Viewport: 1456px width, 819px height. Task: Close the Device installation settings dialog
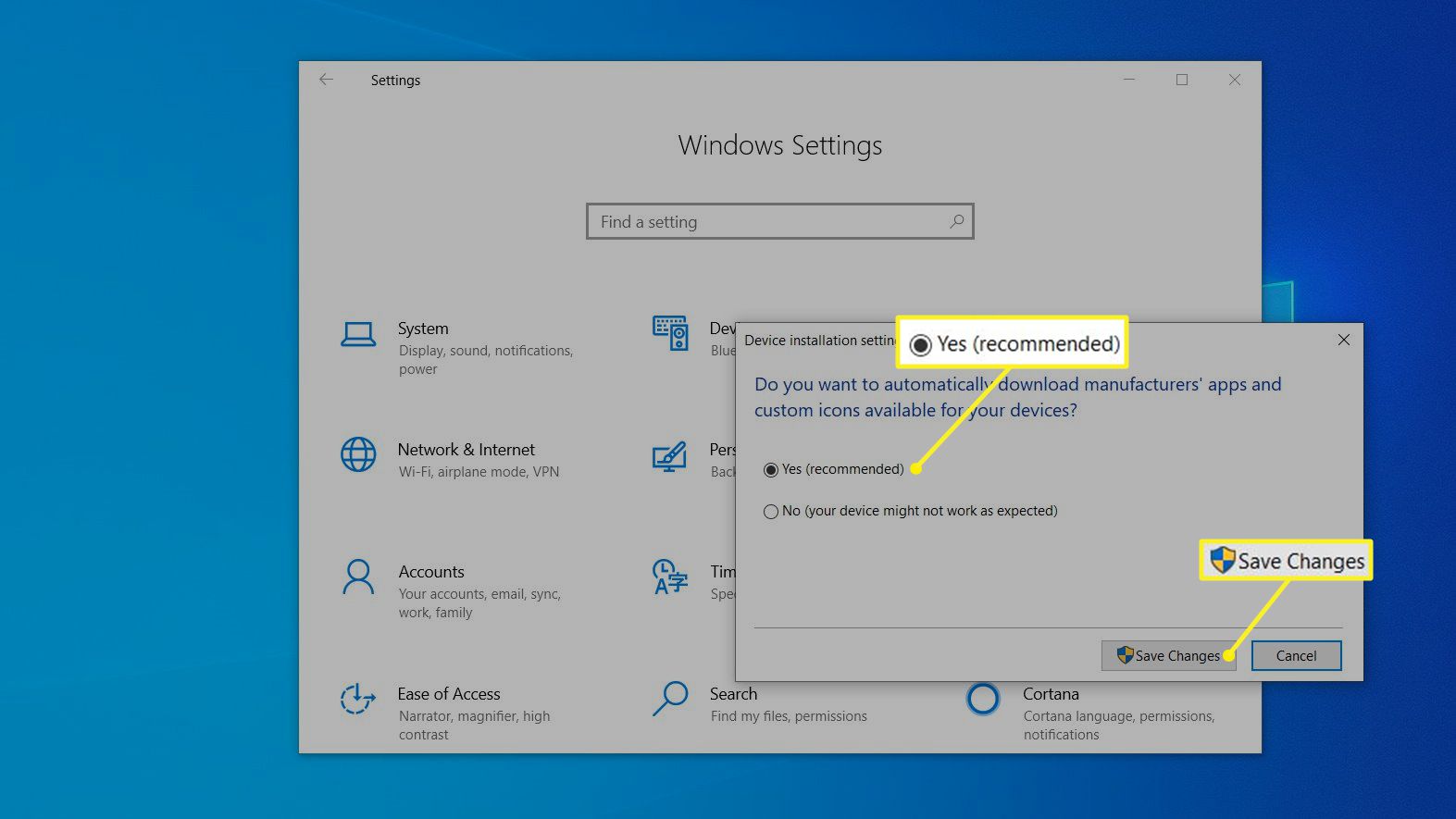click(x=1344, y=340)
